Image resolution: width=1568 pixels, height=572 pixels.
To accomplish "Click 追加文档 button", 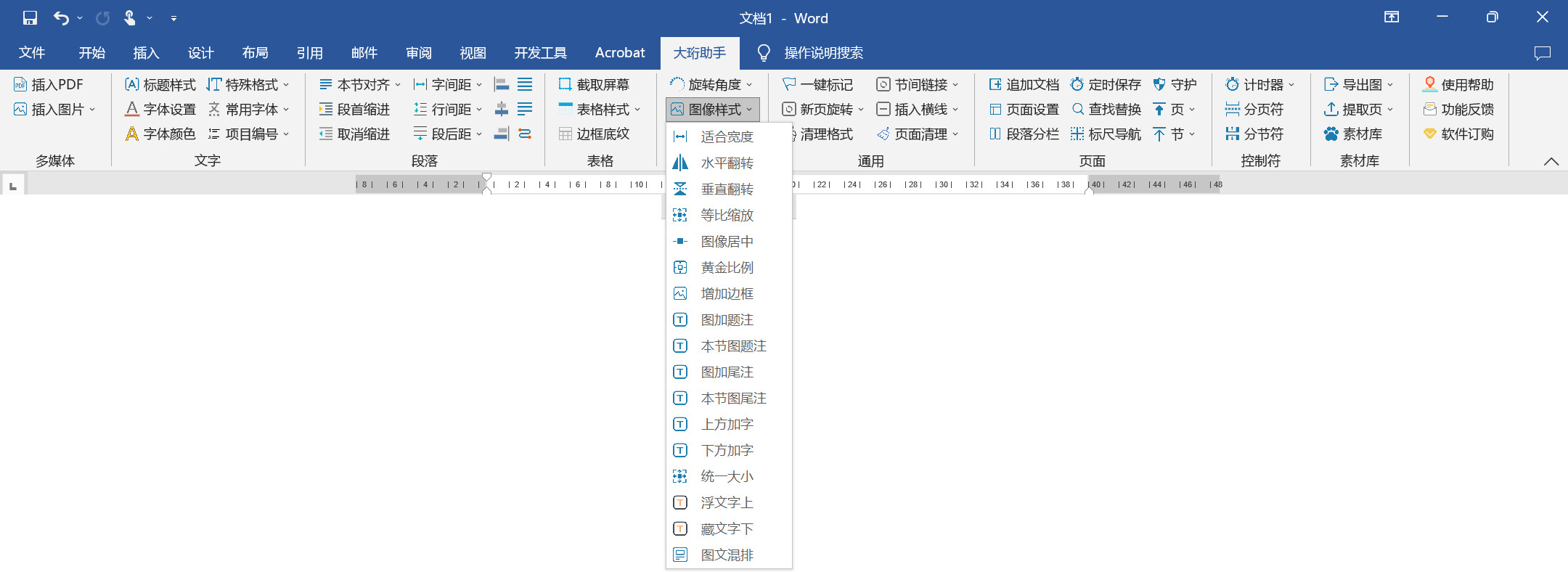I will coord(1024,85).
